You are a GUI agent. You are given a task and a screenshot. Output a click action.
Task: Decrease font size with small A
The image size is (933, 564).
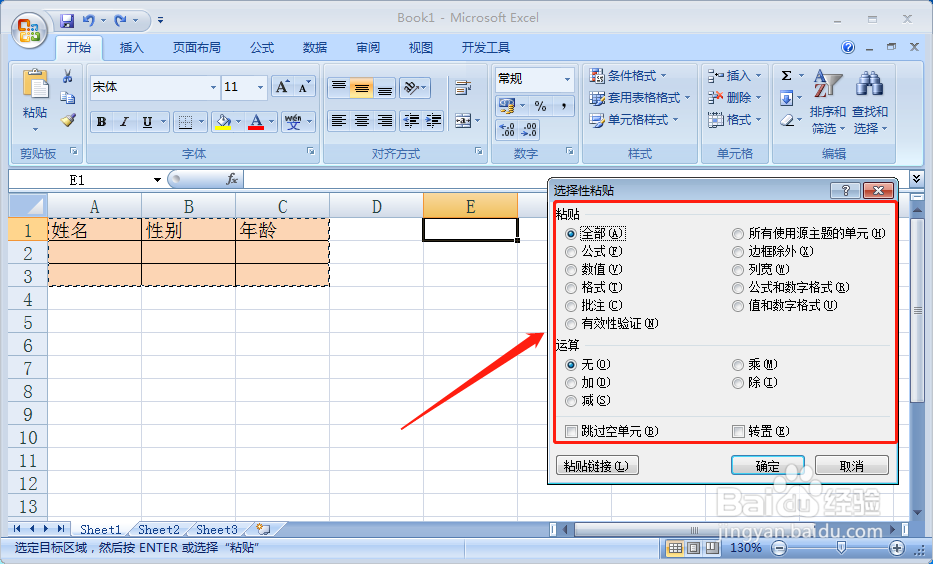pos(303,87)
